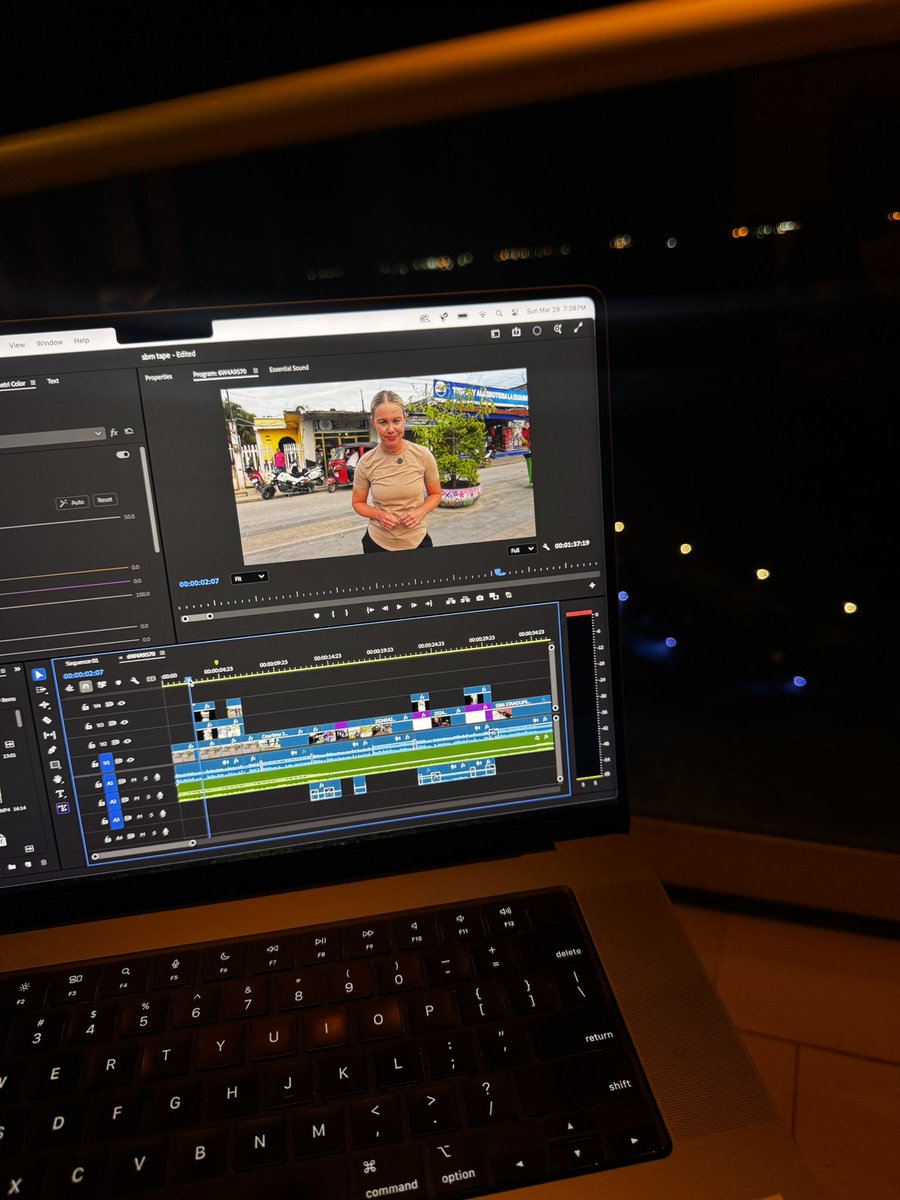This screenshot has width=900, height=1200.
Task: Solo the A2 audio track
Action: [x=148, y=797]
